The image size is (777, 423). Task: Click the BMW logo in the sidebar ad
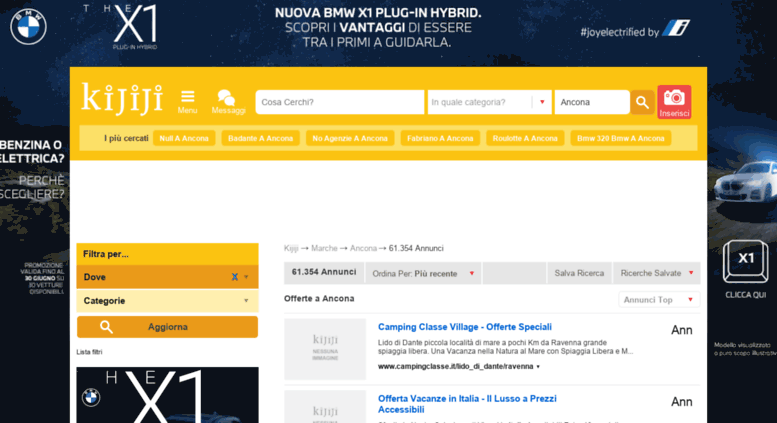(91, 397)
